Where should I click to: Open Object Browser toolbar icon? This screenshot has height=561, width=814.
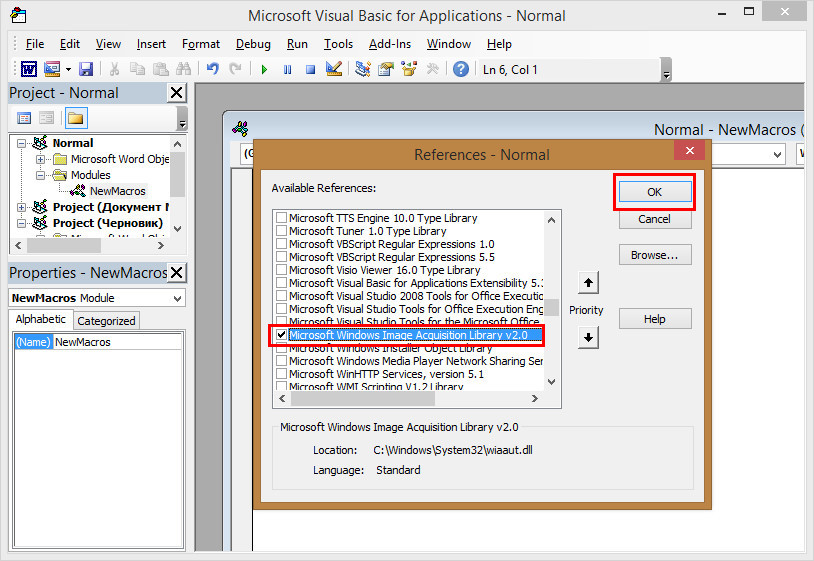409,69
